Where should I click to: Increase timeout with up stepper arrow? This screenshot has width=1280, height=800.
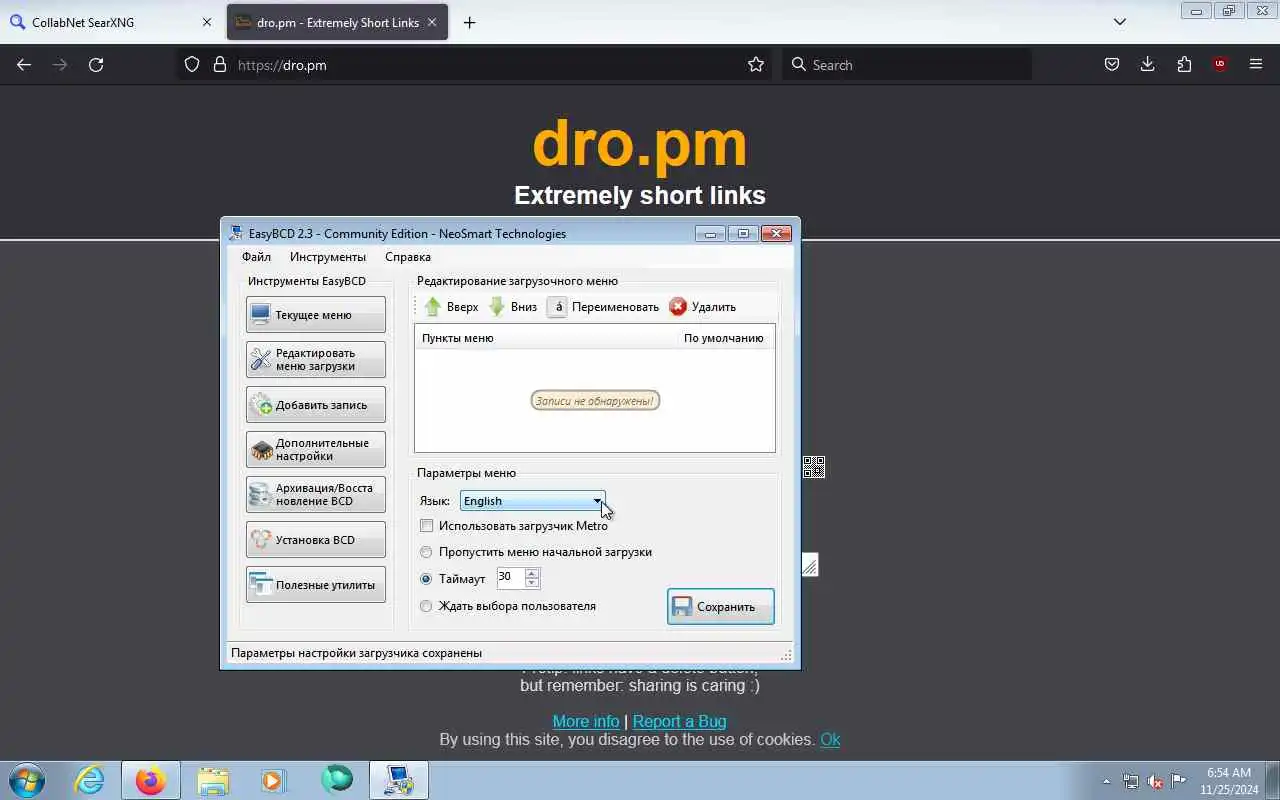coord(532,573)
